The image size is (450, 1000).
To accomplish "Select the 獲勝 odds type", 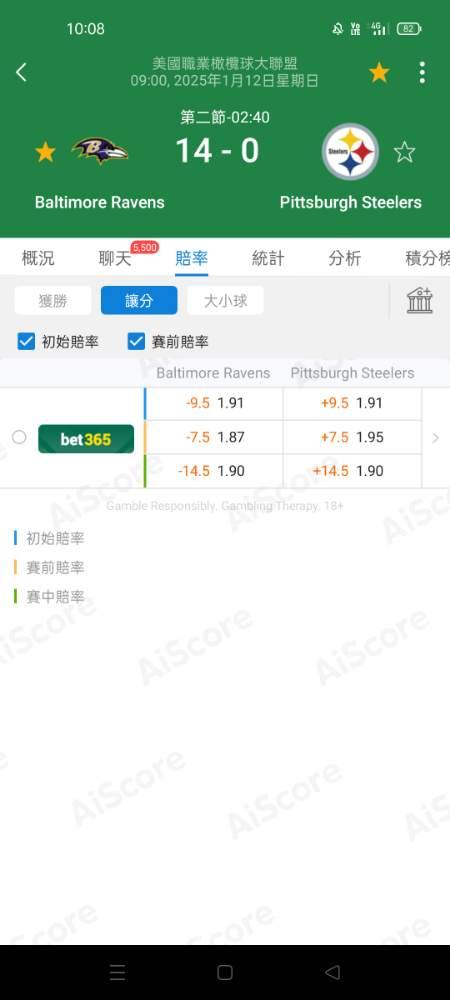I will [x=53, y=300].
